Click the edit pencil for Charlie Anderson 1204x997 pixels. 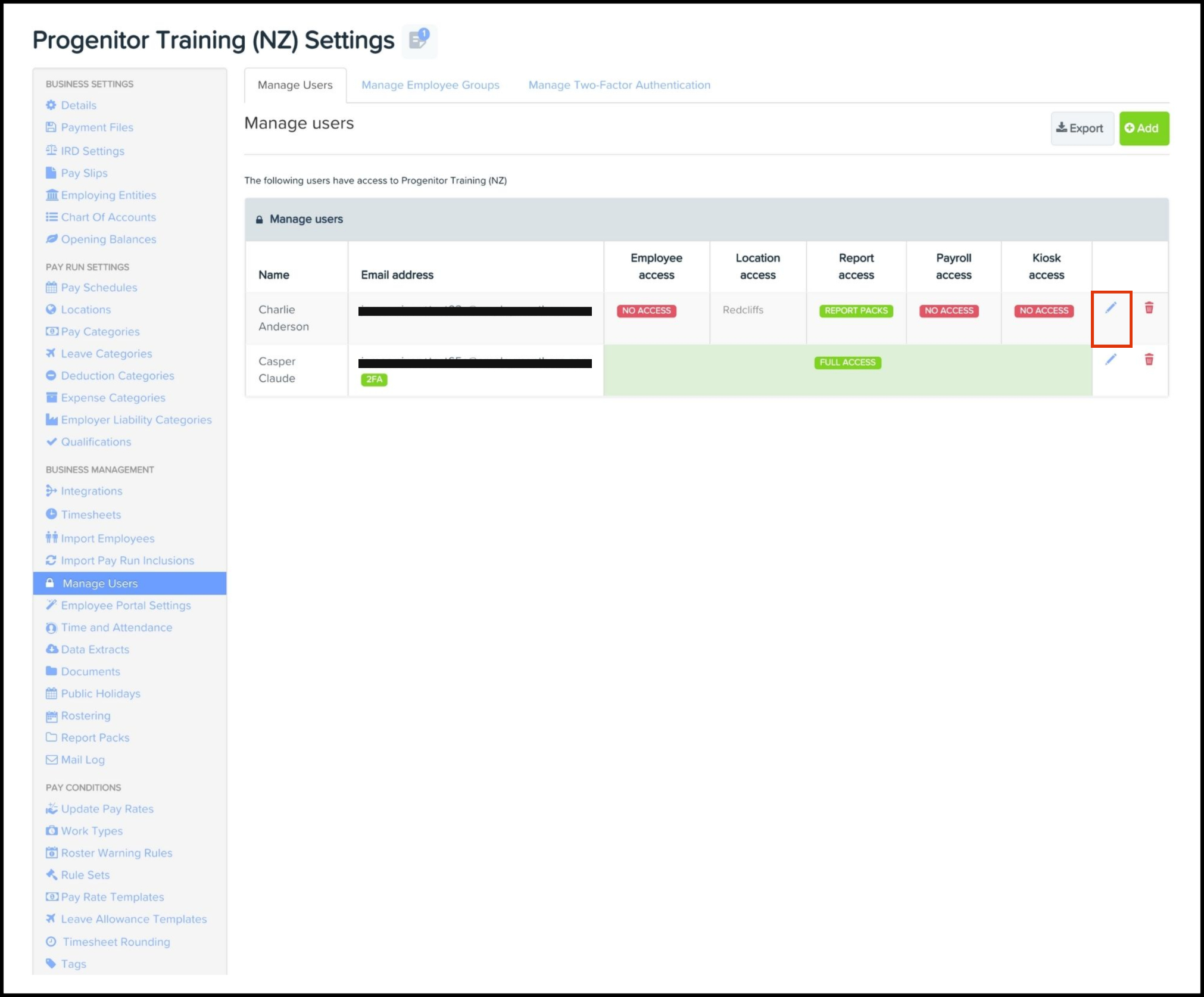(1111, 308)
